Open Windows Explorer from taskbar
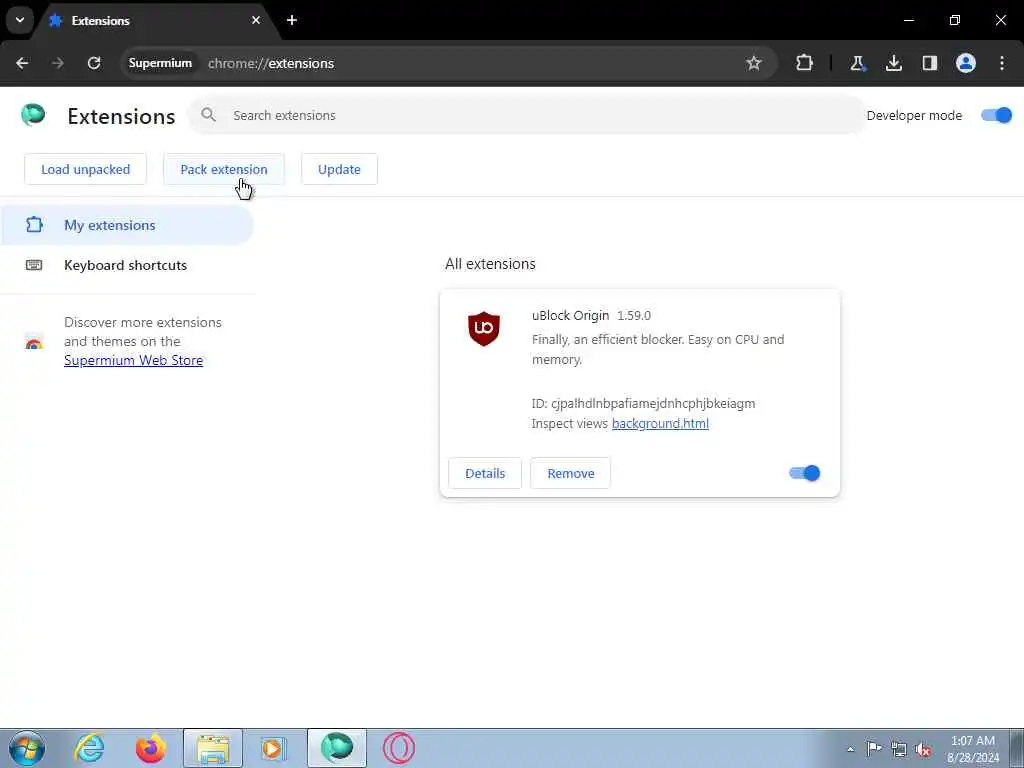The height and width of the screenshot is (768, 1024). (x=213, y=748)
